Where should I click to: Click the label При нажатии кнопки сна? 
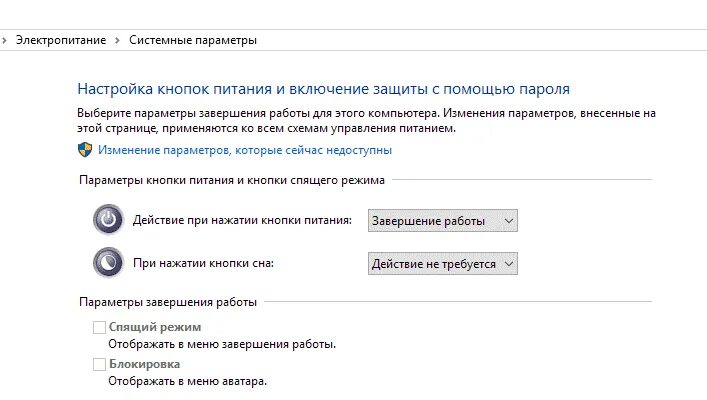point(203,263)
